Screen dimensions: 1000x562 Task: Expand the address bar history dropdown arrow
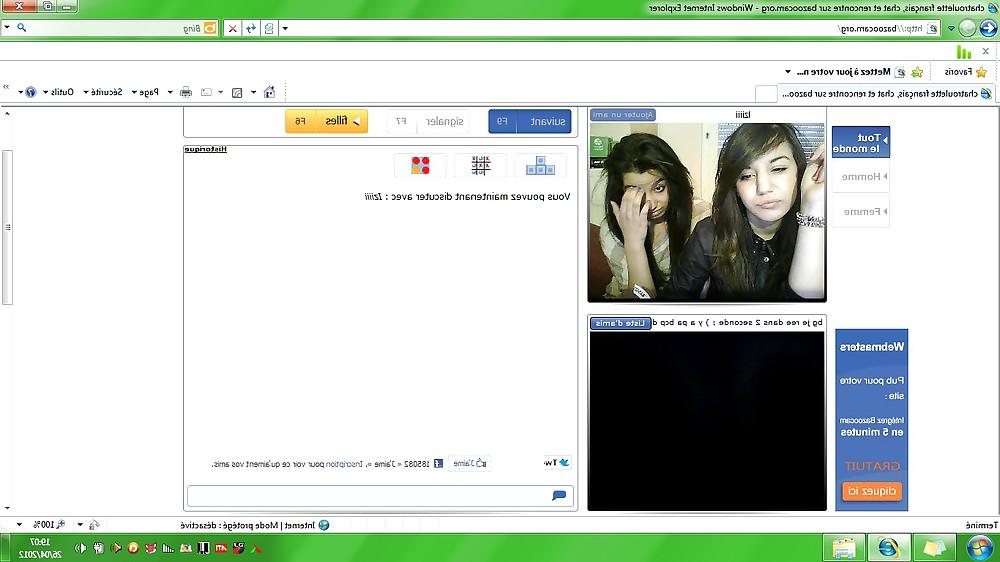pos(285,28)
